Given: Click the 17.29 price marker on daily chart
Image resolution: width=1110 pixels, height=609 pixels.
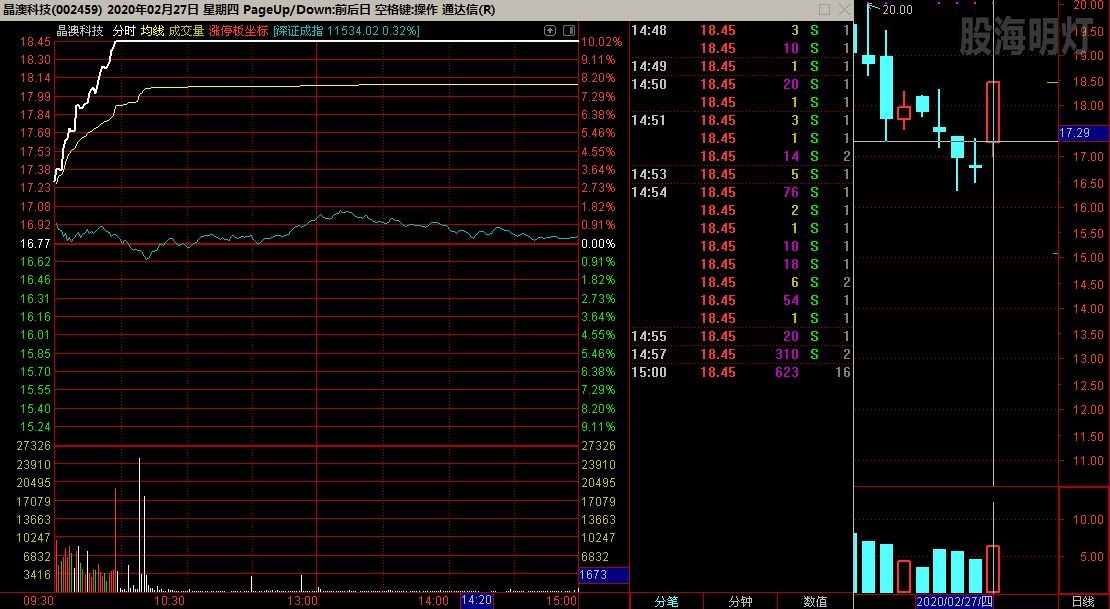Looking at the screenshot, I should [x=1084, y=132].
